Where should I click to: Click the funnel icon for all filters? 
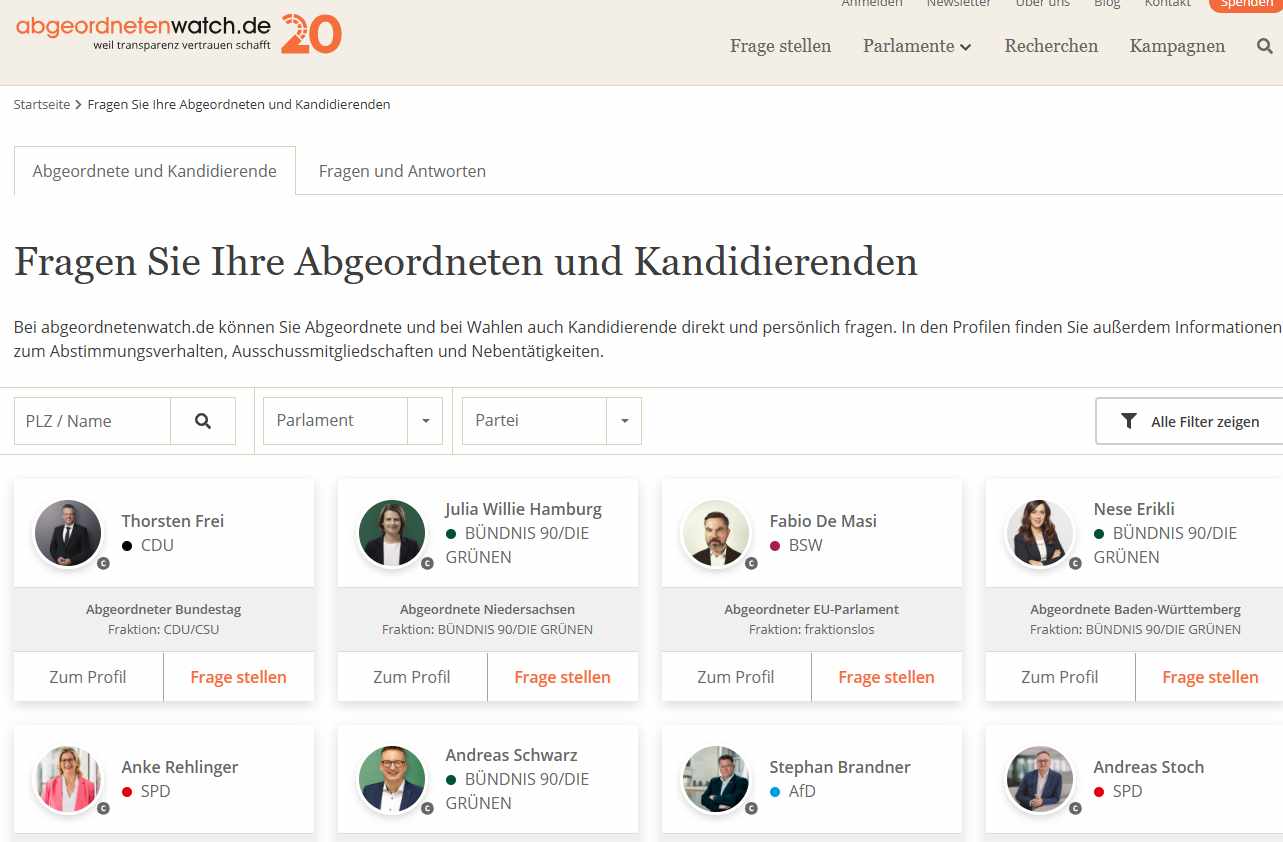coord(1129,421)
